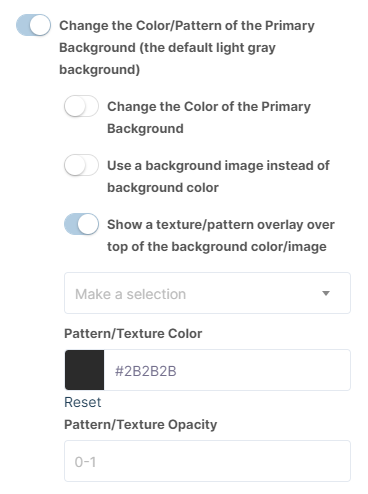Click the #2B2B2B hex color field
368x494 pixels.
pos(227,370)
